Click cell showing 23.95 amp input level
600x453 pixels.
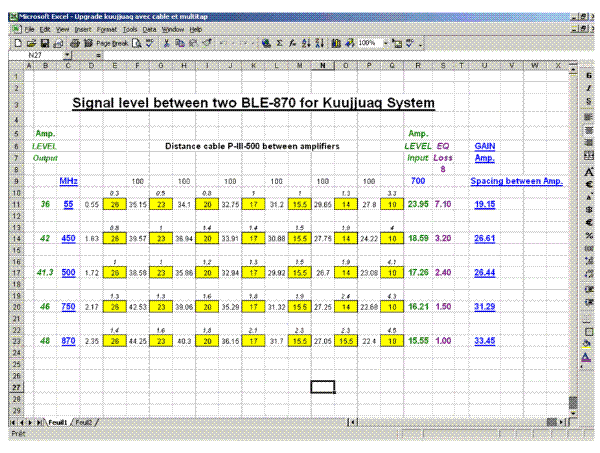tap(418, 204)
